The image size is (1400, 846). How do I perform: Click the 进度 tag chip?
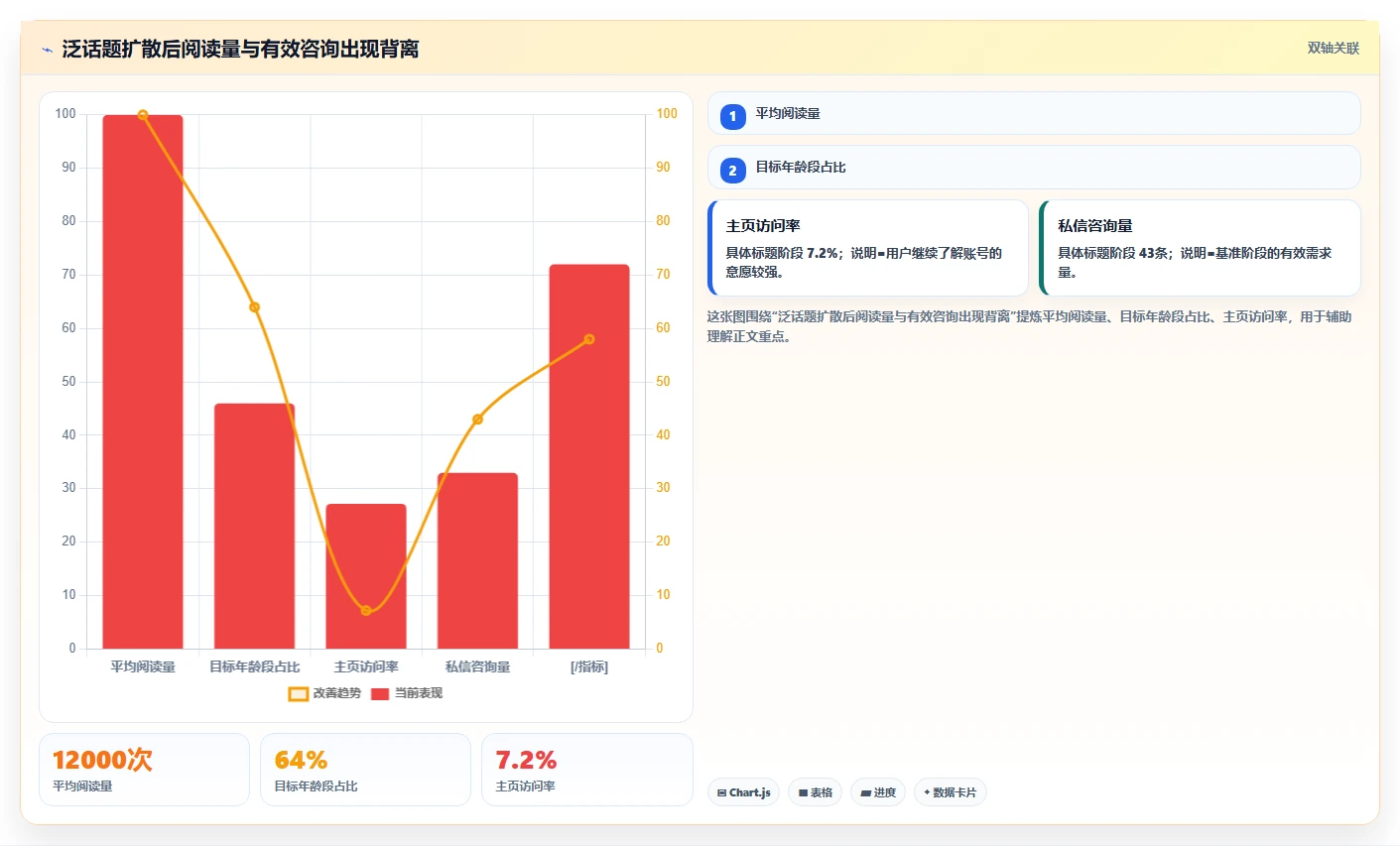click(x=878, y=792)
